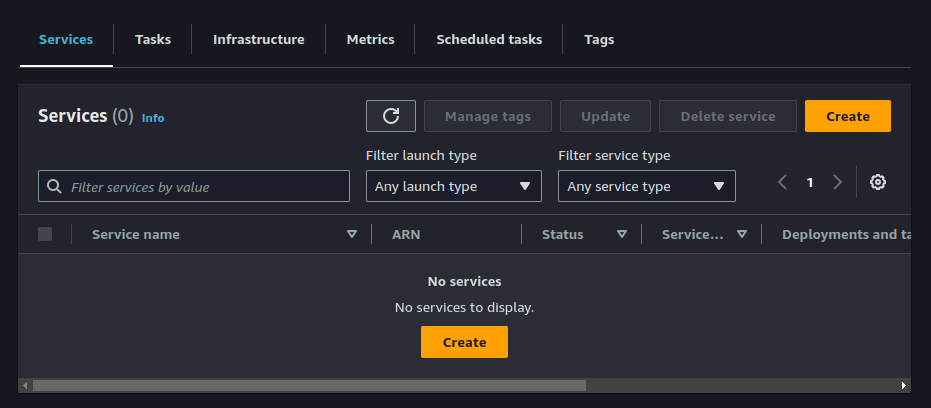Click horizontal scrollbar left arrow
Viewport: 931px width, 408px height.
pos(25,385)
